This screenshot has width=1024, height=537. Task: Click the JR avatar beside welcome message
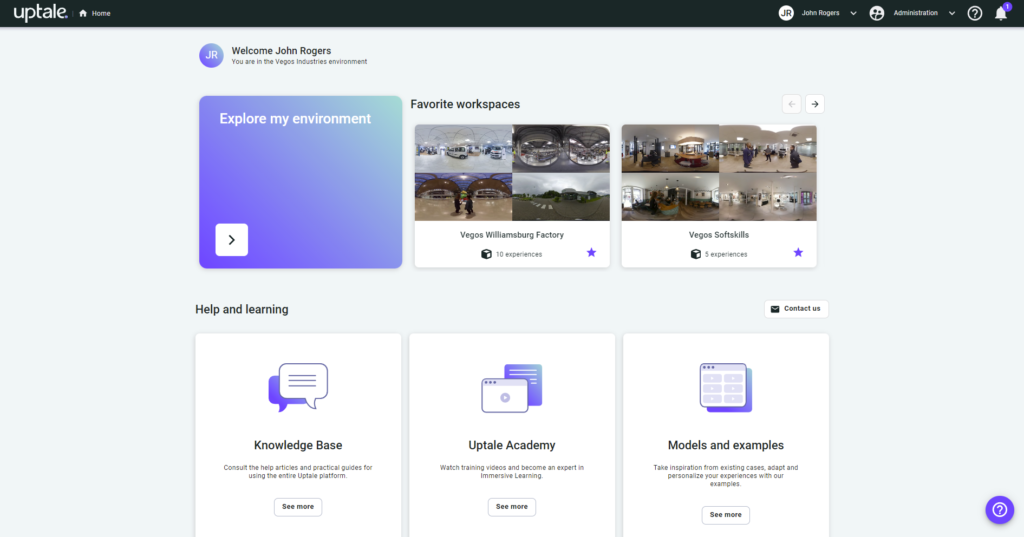tap(211, 55)
